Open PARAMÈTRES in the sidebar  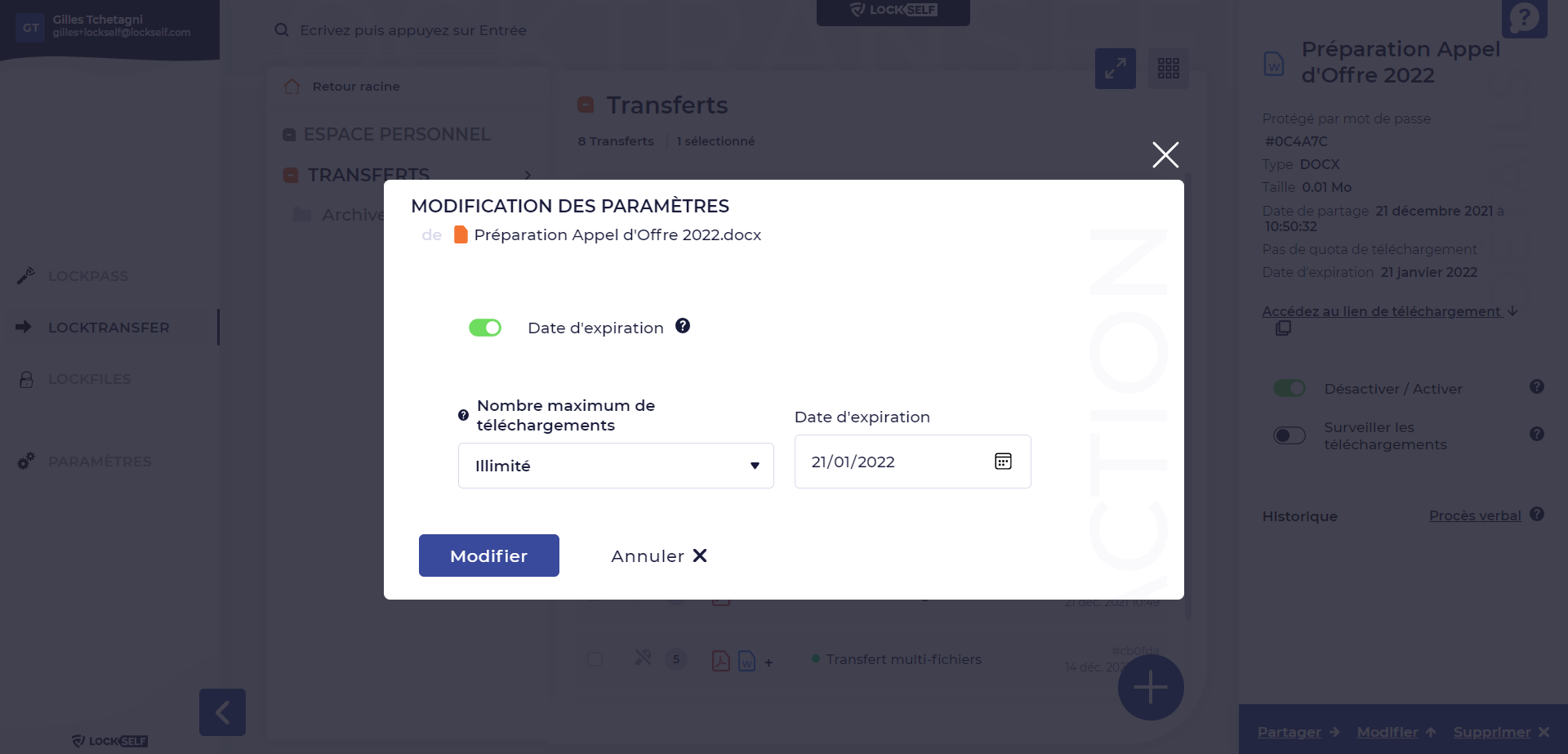[100, 462]
